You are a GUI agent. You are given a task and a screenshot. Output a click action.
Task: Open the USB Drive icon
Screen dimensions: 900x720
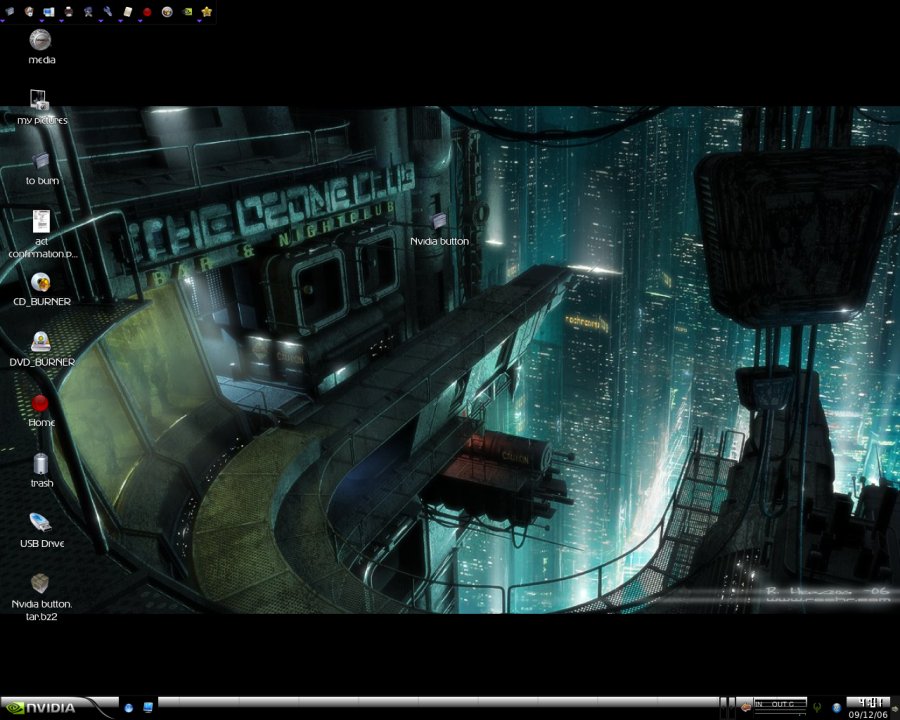[x=40, y=522]
